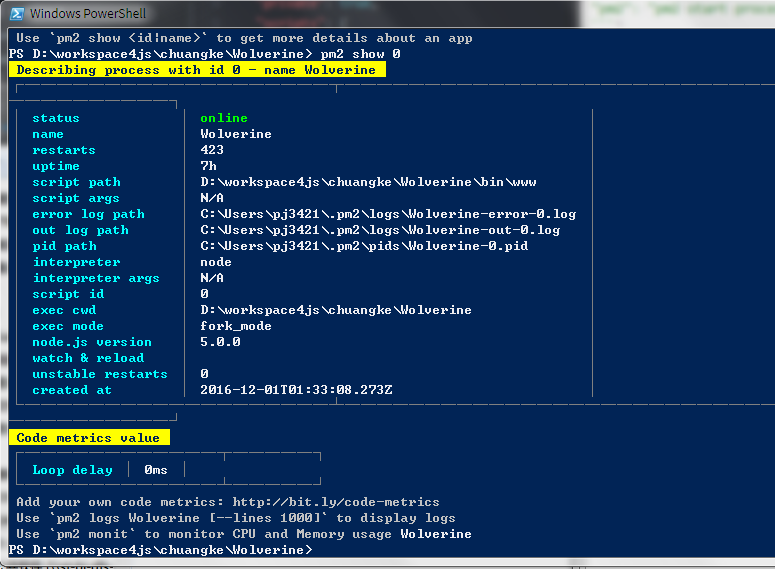
Task: Click the 'Wolverine' name value in the table
Action: [x=236, y=134]
